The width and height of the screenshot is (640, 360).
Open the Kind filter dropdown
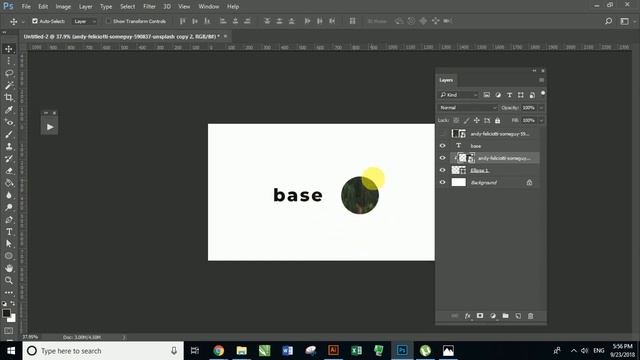459,95
